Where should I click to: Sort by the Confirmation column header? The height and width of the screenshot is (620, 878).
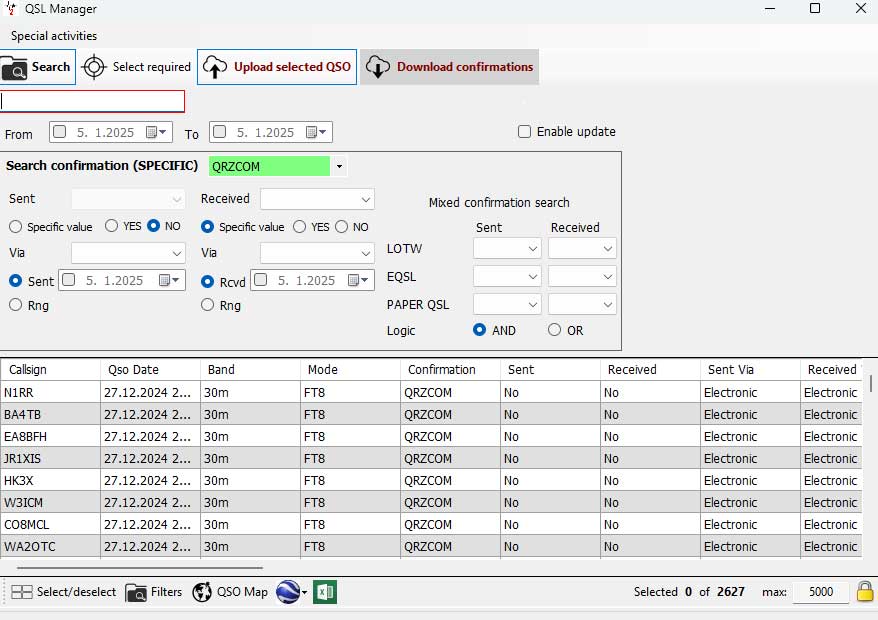450,370
